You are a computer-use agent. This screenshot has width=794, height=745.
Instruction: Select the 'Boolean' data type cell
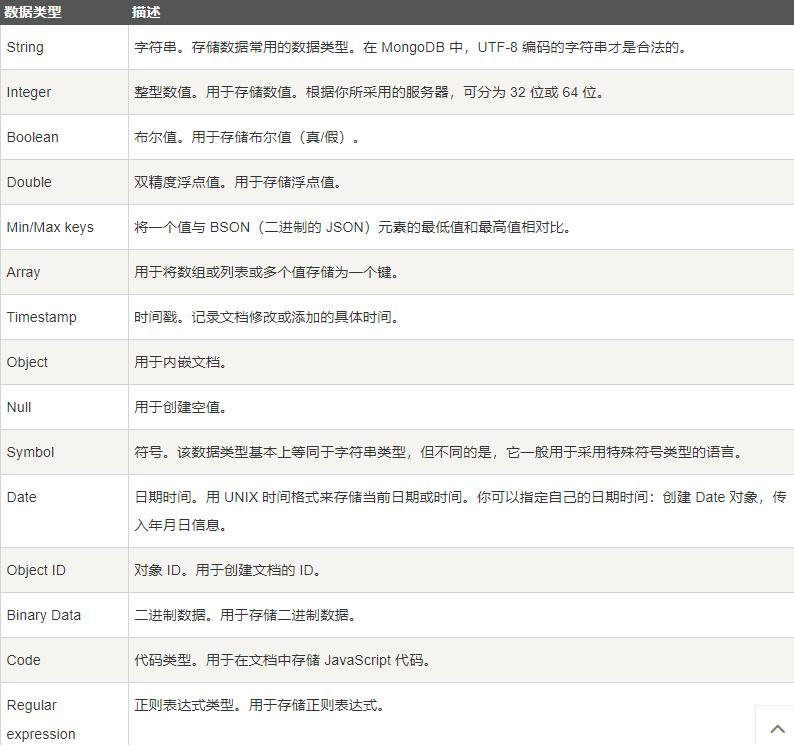coord(64,137)
